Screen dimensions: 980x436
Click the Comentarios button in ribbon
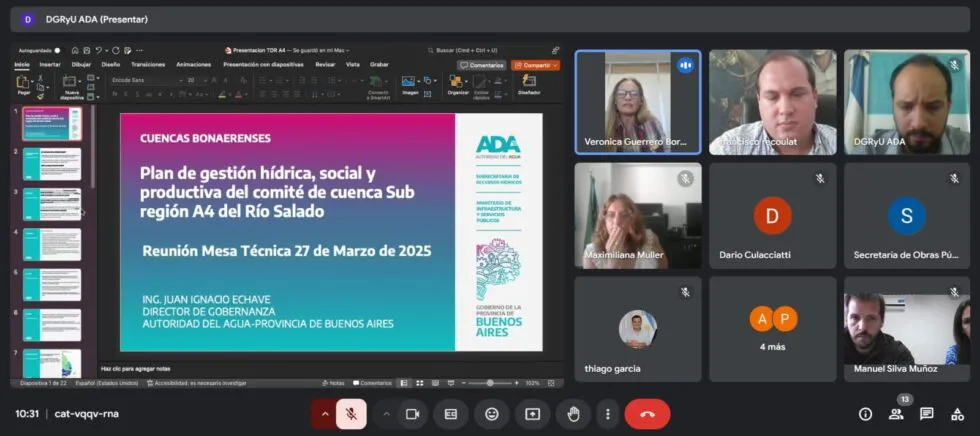coord(481,65)
